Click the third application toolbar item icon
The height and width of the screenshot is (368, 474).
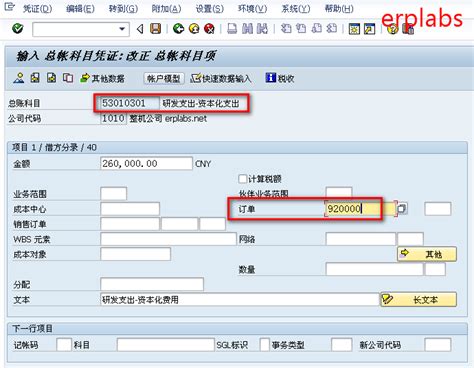click(51, 78)
